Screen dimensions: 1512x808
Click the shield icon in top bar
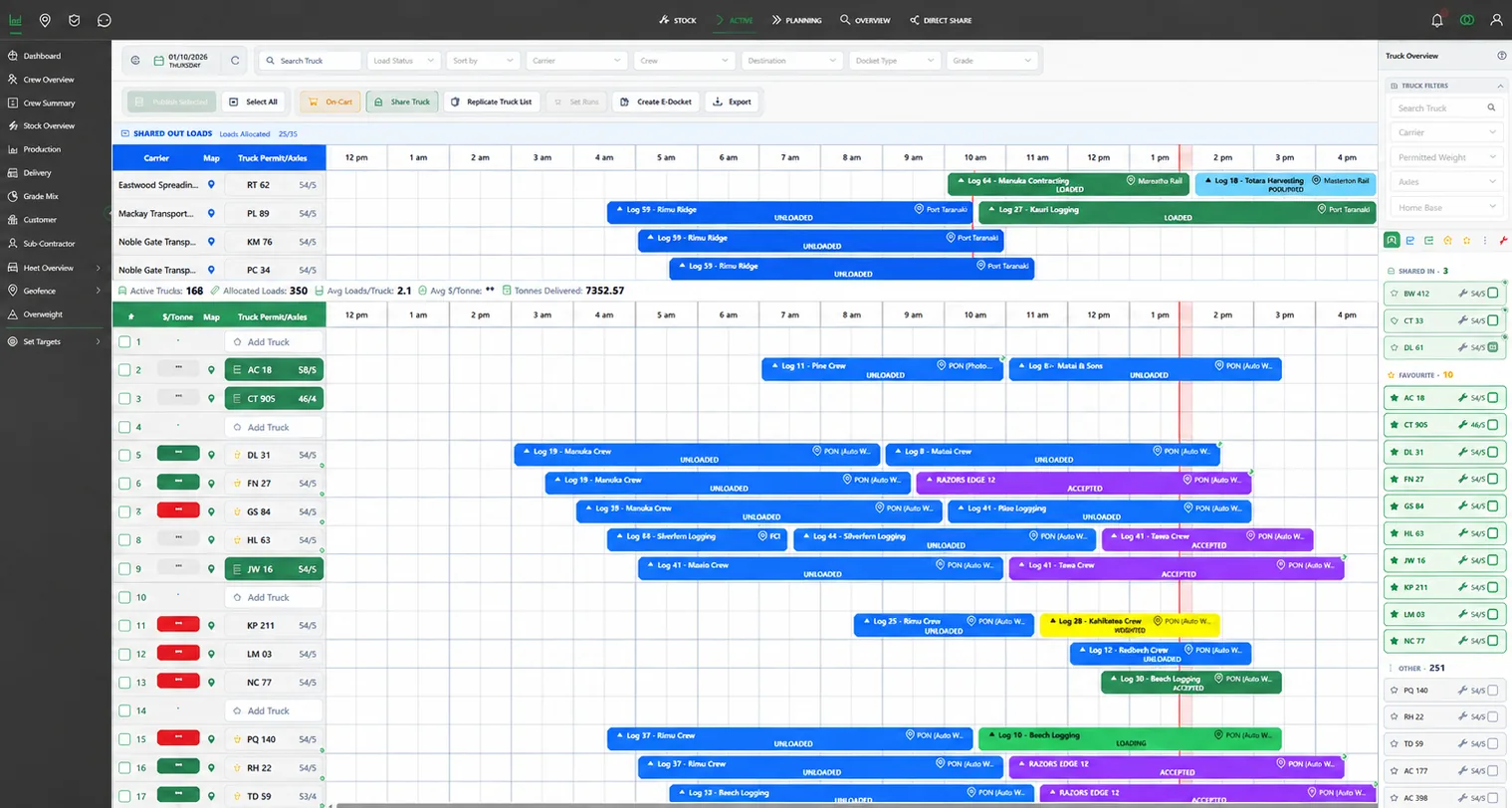[75, 20]
